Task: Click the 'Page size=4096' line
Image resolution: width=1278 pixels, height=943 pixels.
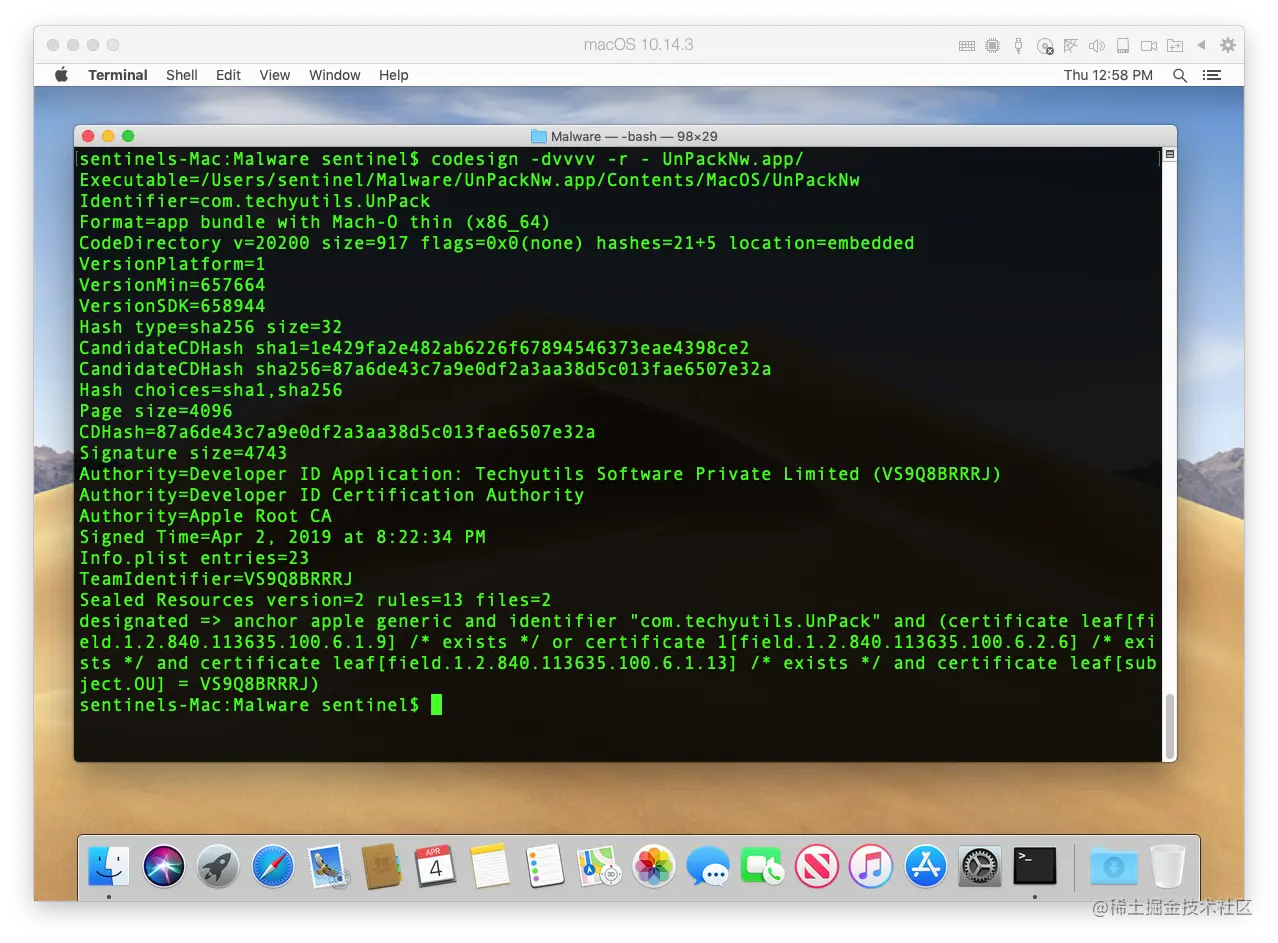Action: click(x=156, y=411)
